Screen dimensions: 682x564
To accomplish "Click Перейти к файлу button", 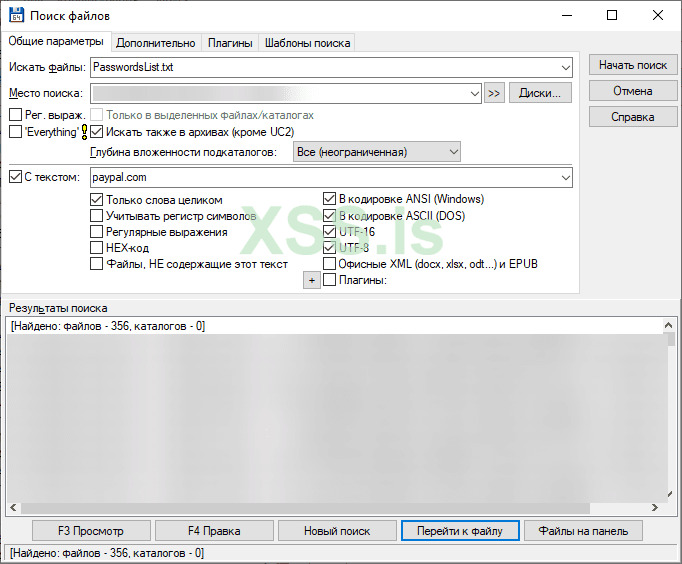I will pyautogui.click(x=460, y=531).
